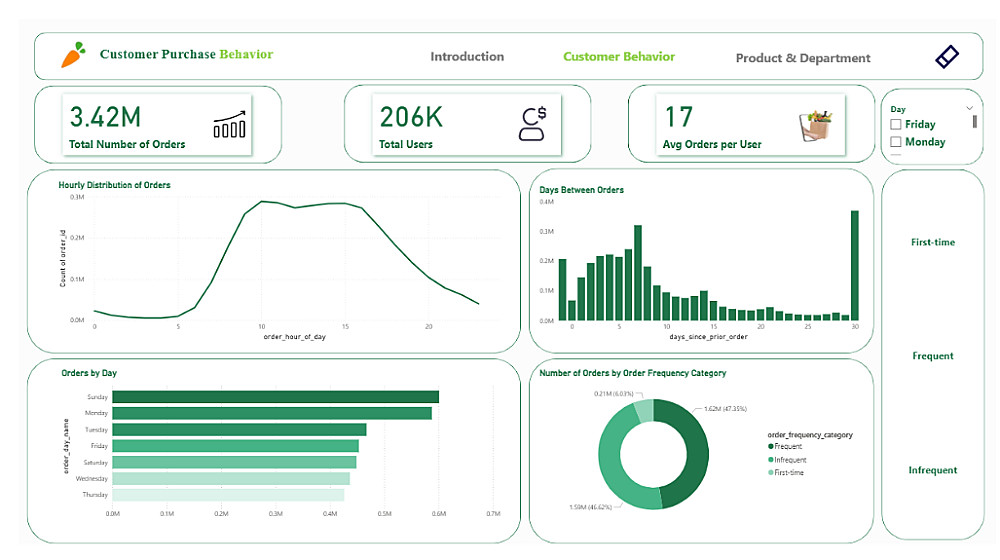Click the Total Users label
The image size is (1000, 560).
pos(406,144)
